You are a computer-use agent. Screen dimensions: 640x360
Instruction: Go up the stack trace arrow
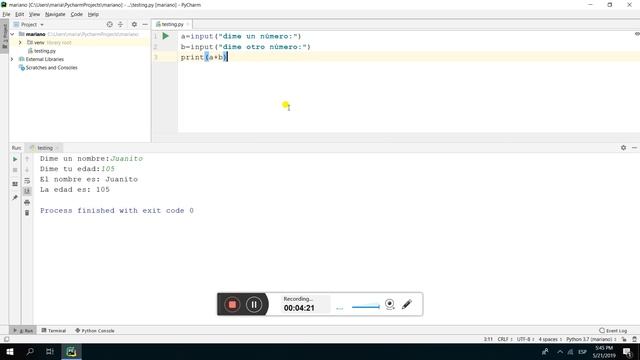(x=27, y=159)
